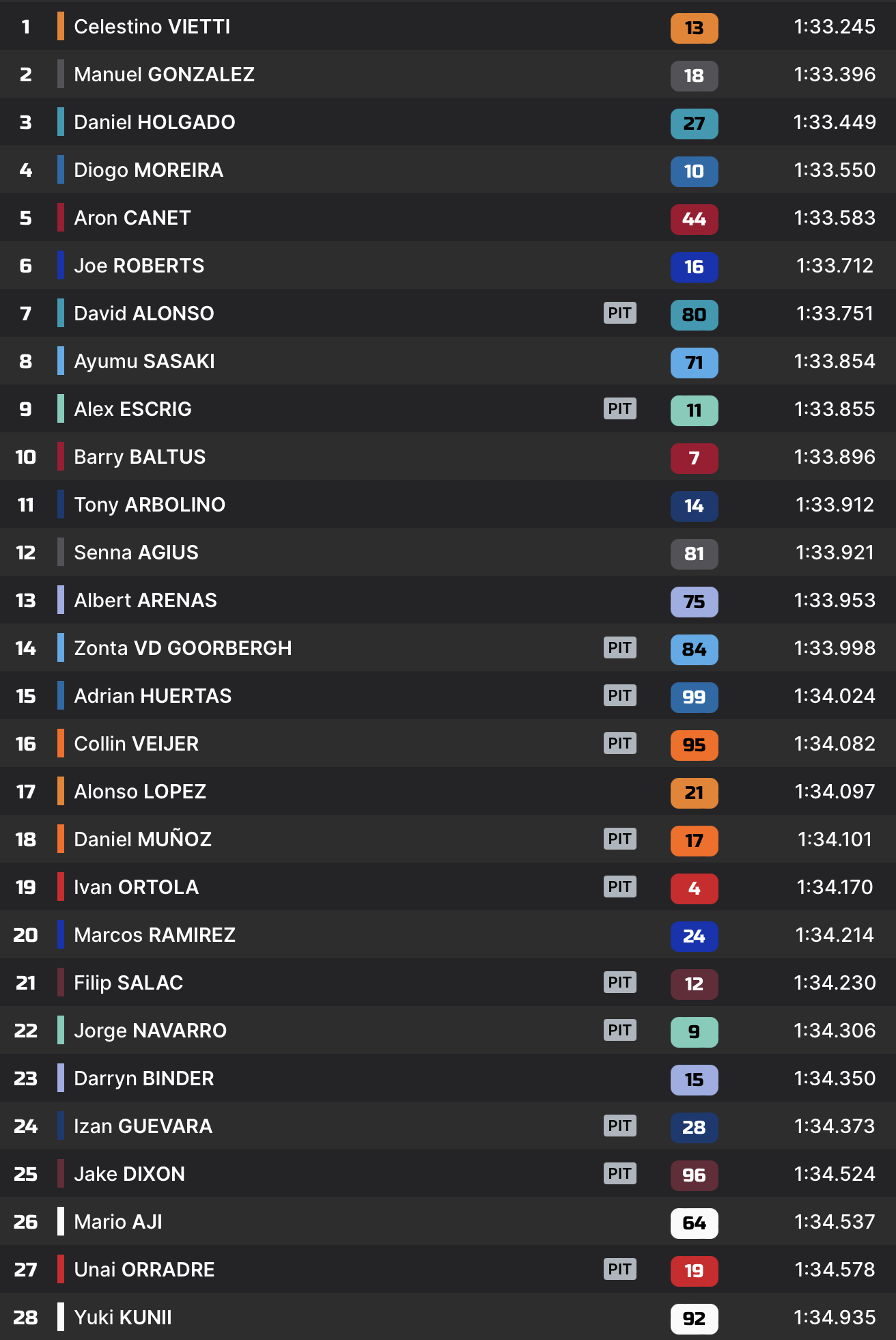This screenshot has height=1340, width=896.
Task: Open Diogo MOREIRA rider entry
Action: (148, 170)
